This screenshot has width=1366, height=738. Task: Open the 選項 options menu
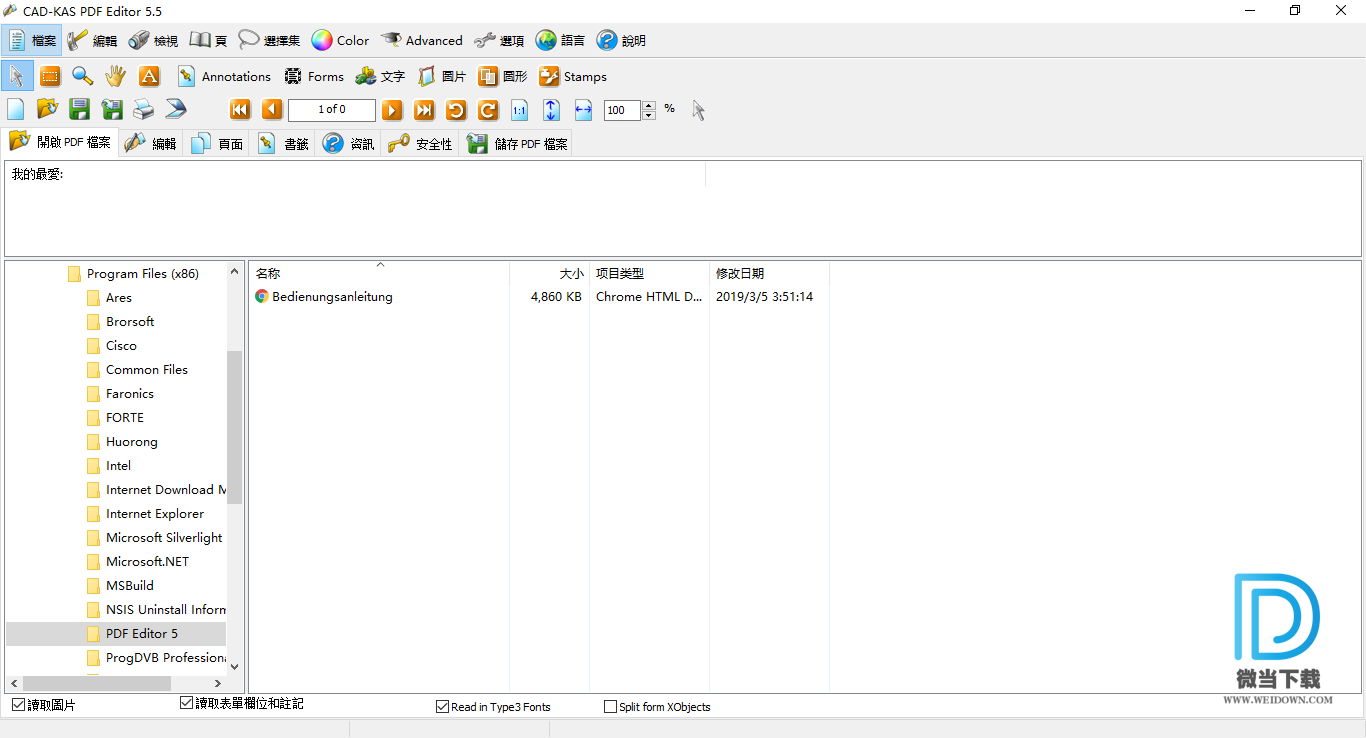tap(500, 41)
